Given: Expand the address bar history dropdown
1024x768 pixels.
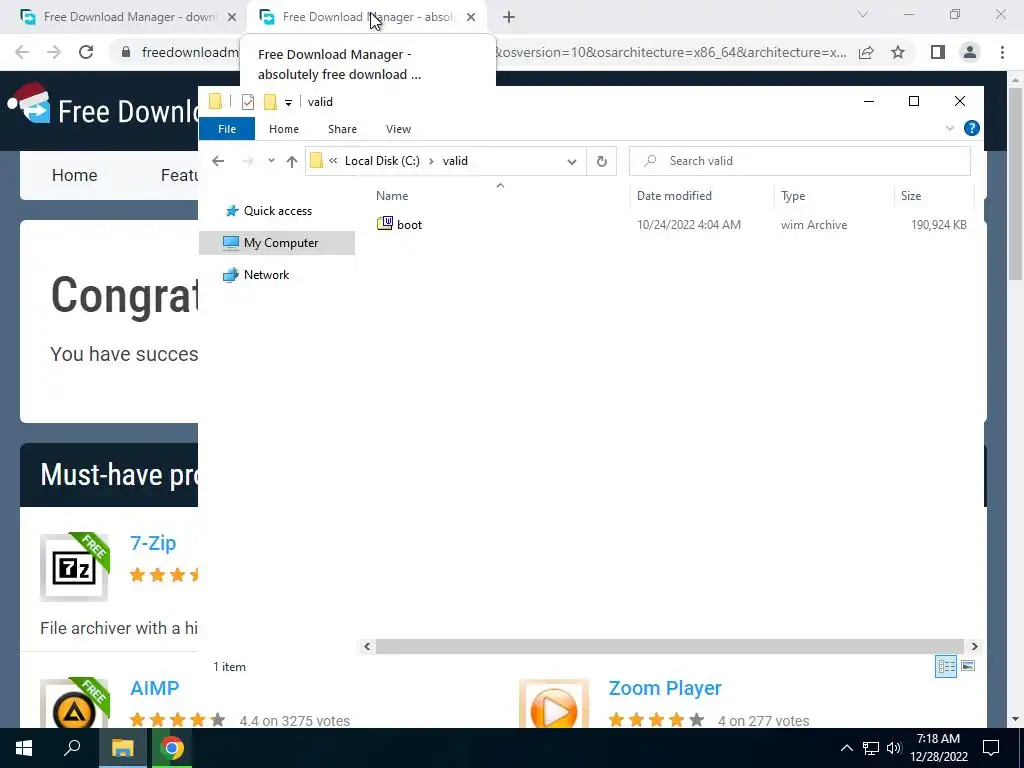Looking at the screenshot, I should click(x=571, y=161).
